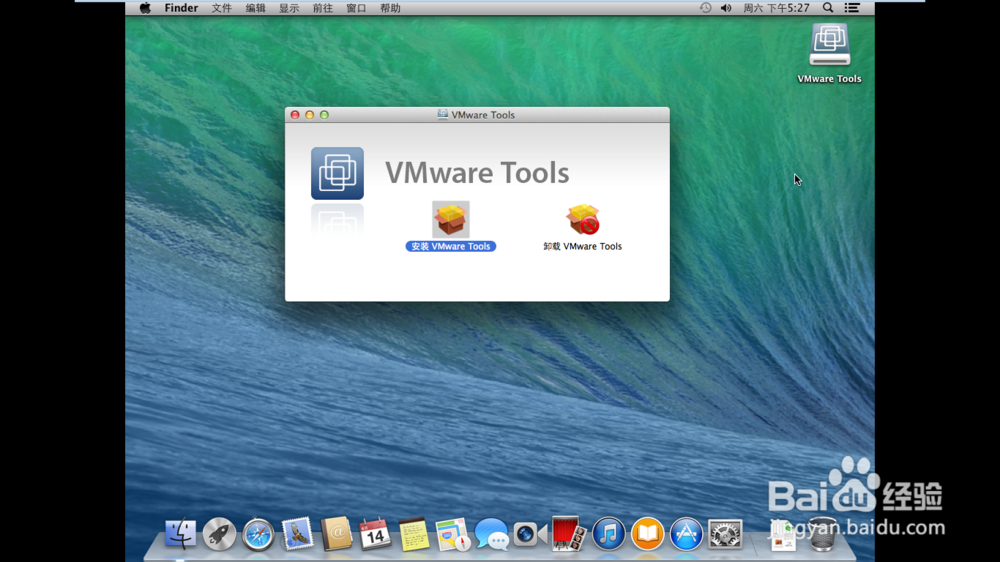Open the App Store in the Dock
1000x562 pixels.
pos(686,533)
